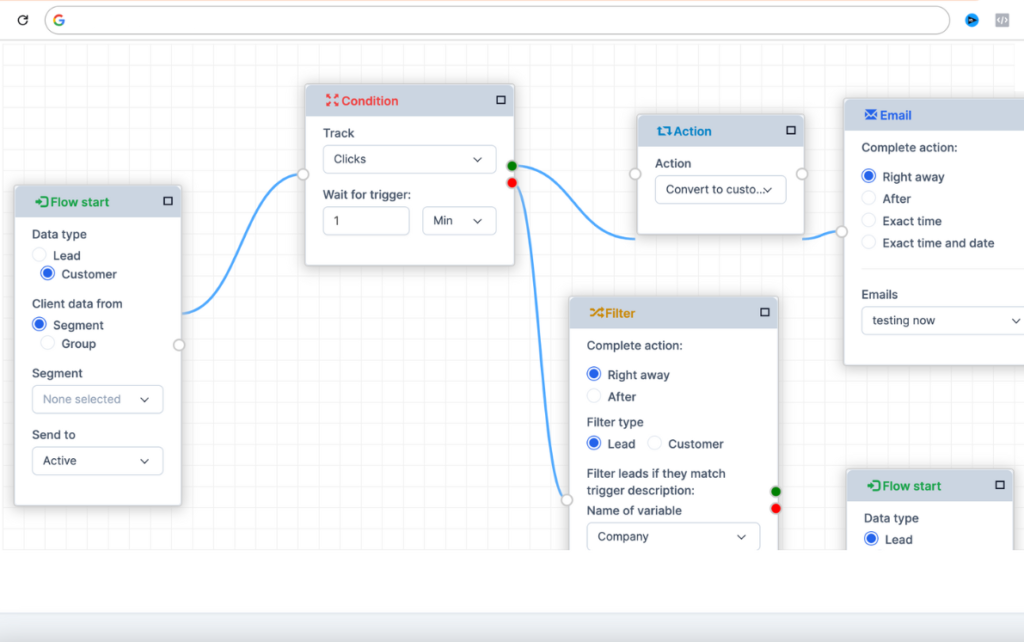
Task: Select Segment as client data source
Action: pyautogui.click(x=39, y=325)
